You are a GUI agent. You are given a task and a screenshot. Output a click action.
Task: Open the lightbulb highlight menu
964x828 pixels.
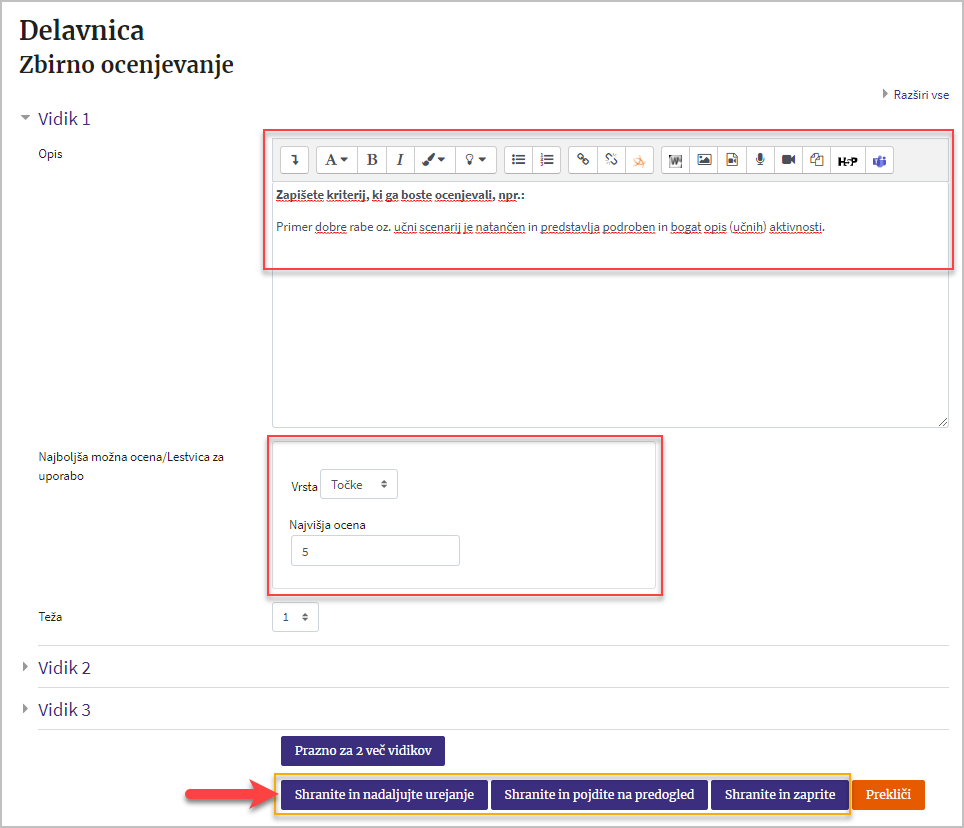(x=475, y=160)
